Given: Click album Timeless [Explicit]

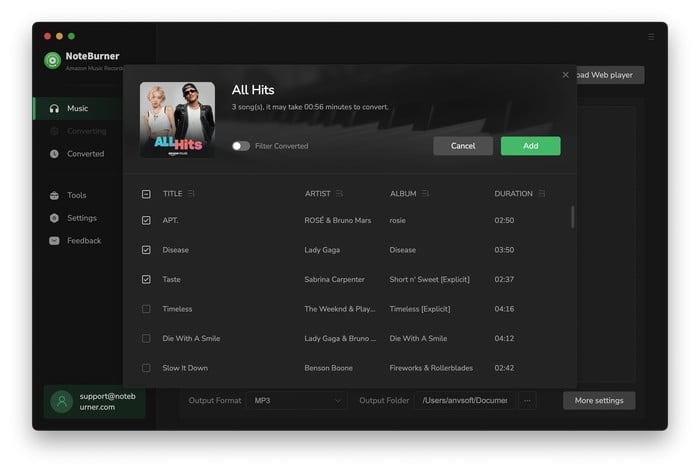Looking at the screenshot, I should pyautogui.click(x=420, y=309).
